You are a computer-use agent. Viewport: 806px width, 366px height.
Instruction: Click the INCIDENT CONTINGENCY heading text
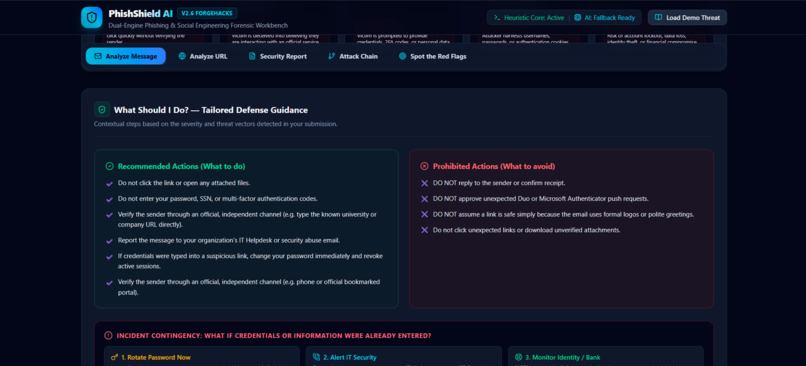[273, 336]
